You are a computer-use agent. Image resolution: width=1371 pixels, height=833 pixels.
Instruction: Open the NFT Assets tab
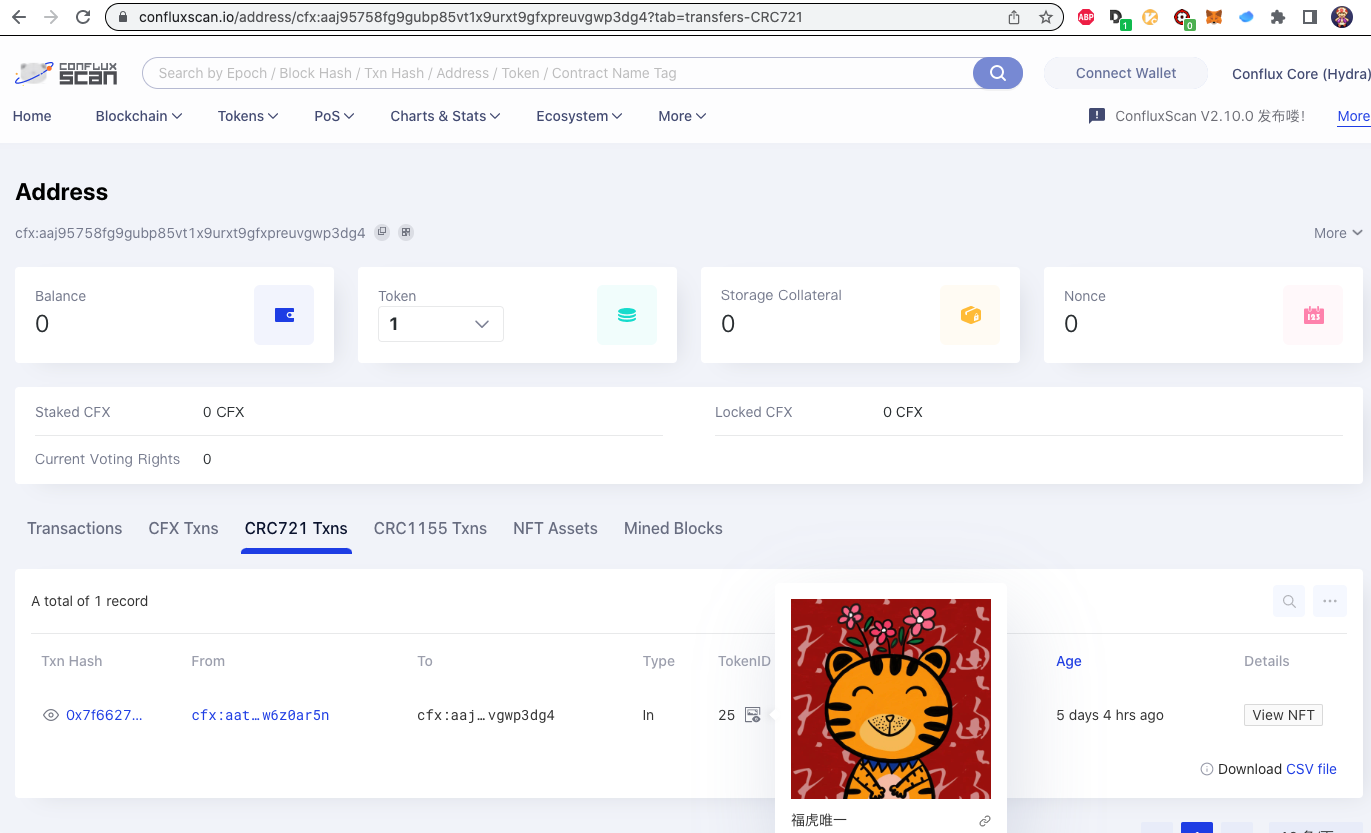point(555,528)
